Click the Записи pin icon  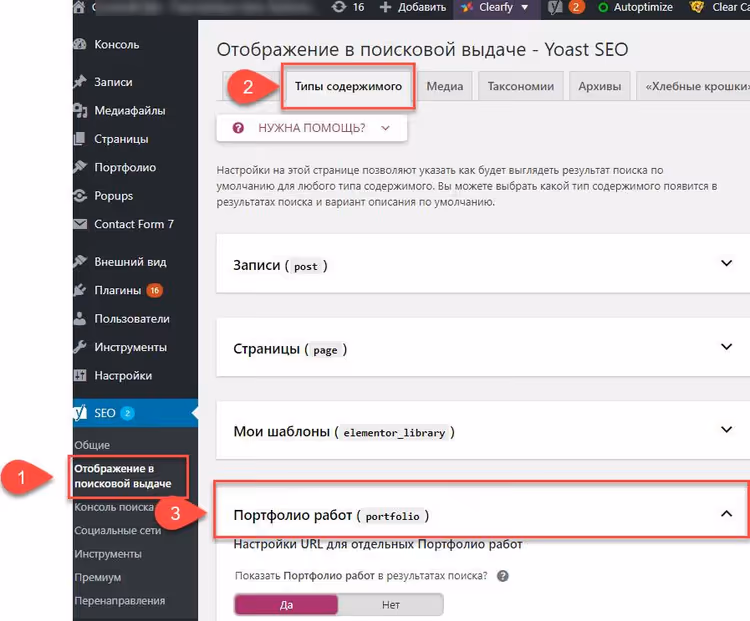coord(80,82)
